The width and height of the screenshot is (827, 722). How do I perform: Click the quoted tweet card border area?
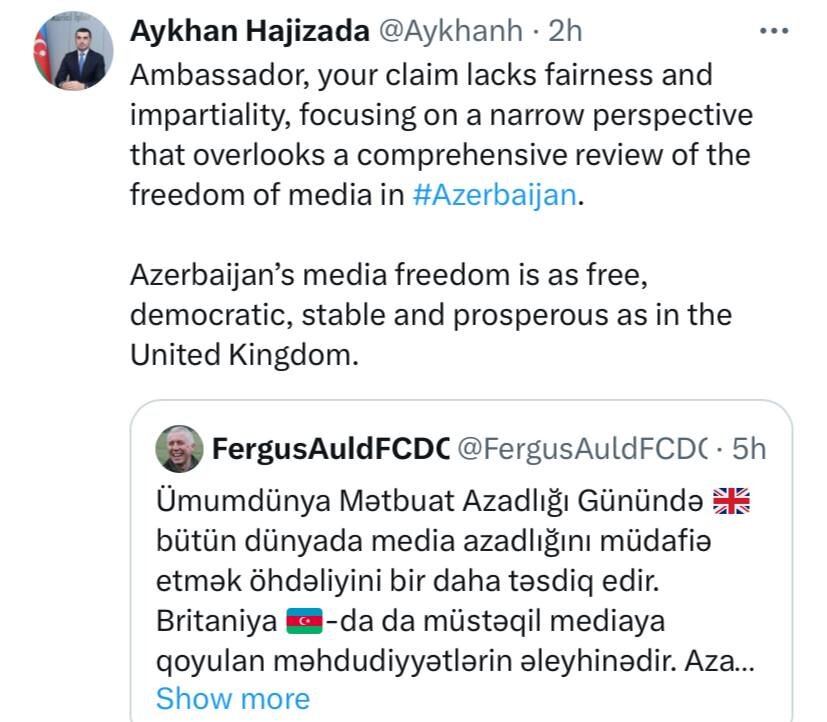[x=461, y=561]
